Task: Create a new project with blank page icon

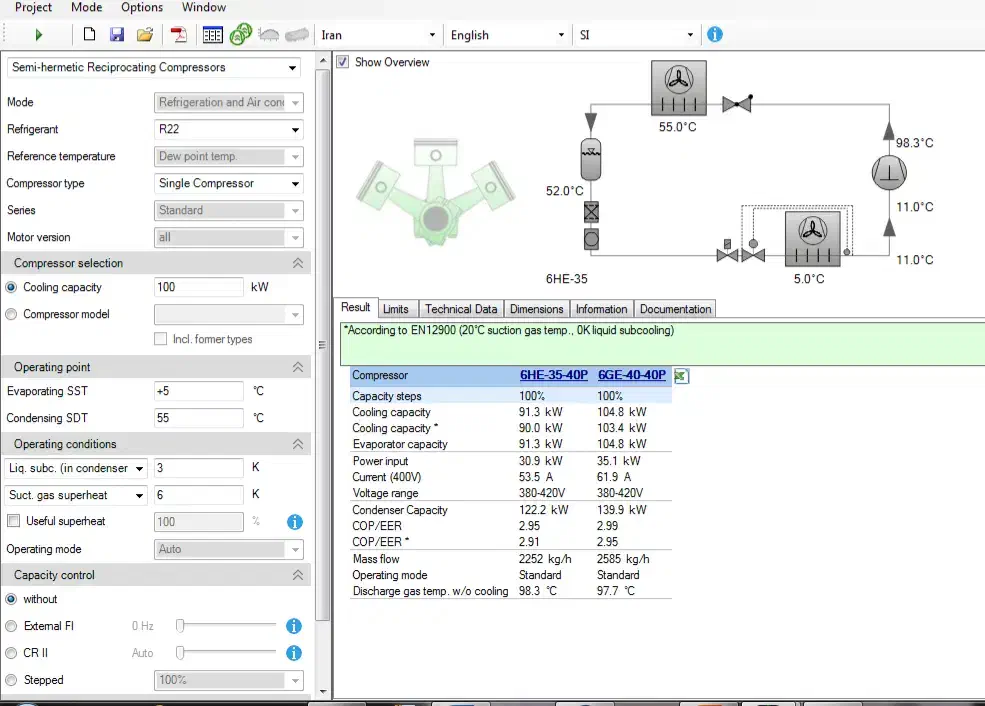Action: click(x=90, y=35)
